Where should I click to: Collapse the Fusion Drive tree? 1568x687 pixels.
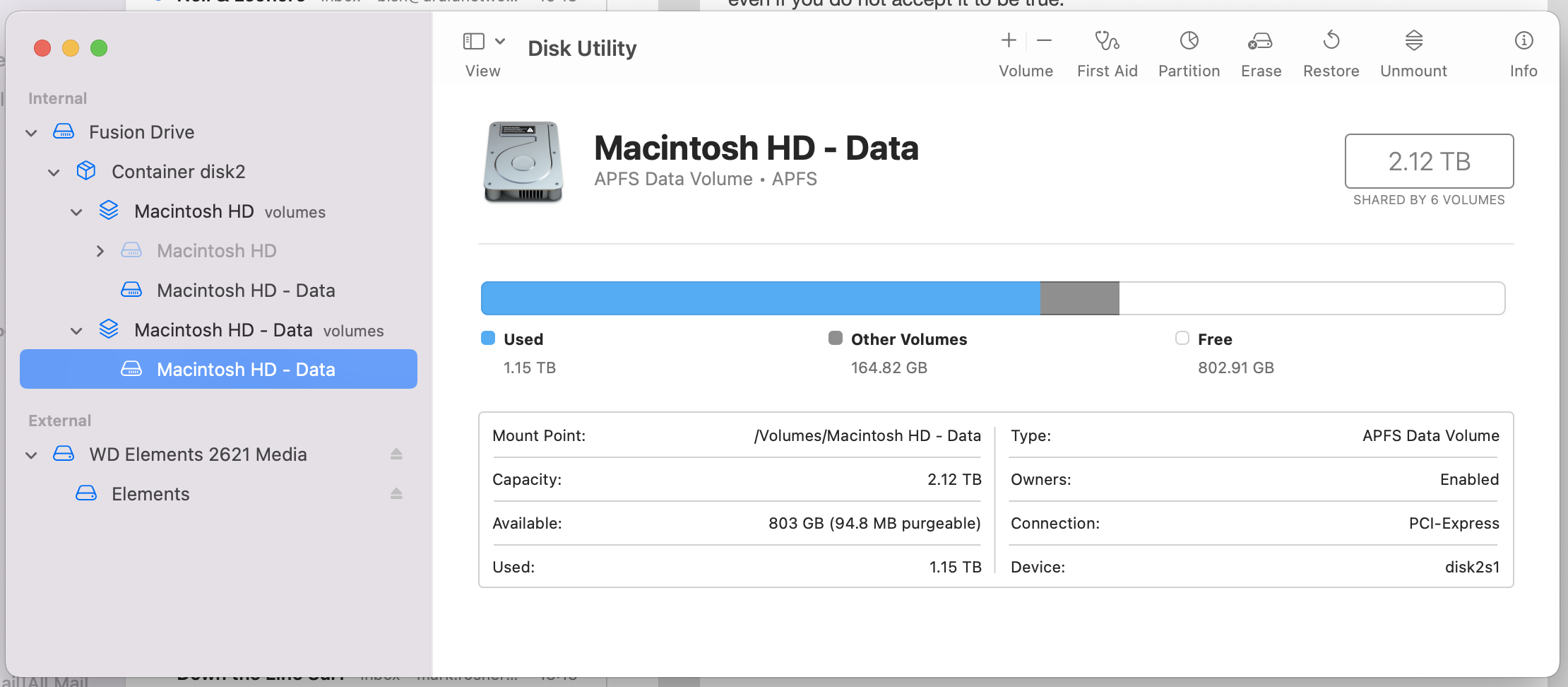31,133
